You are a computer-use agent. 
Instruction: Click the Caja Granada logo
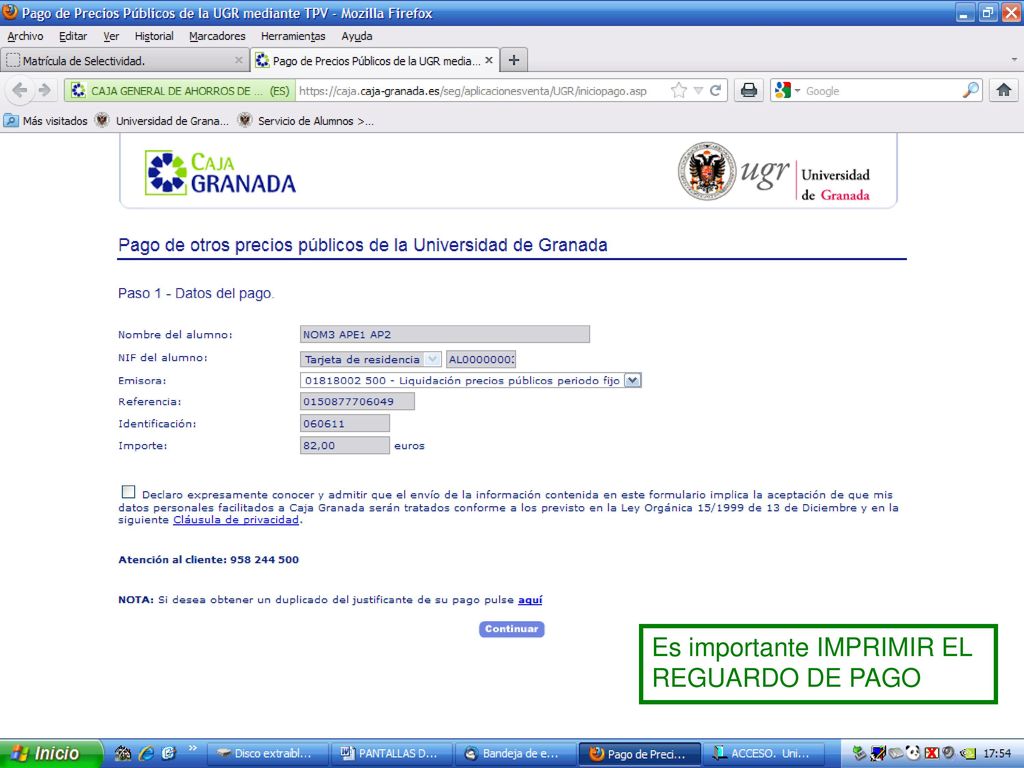(220, 172)
